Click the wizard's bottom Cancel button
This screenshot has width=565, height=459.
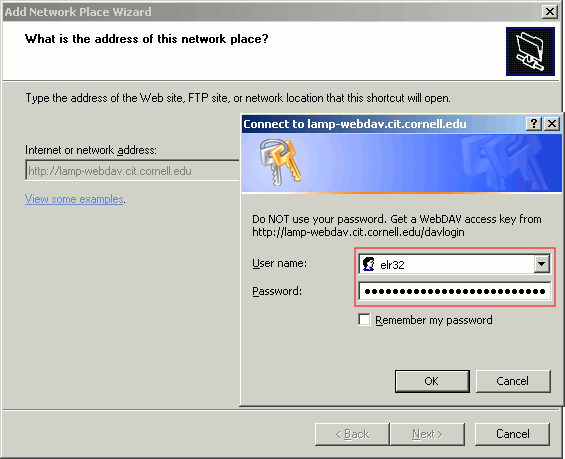point(512,434)
